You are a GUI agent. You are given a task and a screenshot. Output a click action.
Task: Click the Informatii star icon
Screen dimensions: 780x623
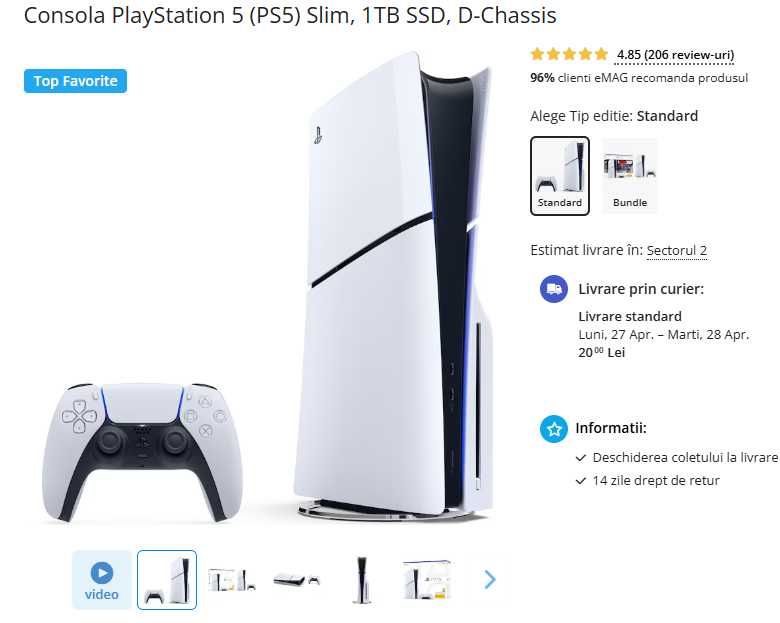(554, 428)
